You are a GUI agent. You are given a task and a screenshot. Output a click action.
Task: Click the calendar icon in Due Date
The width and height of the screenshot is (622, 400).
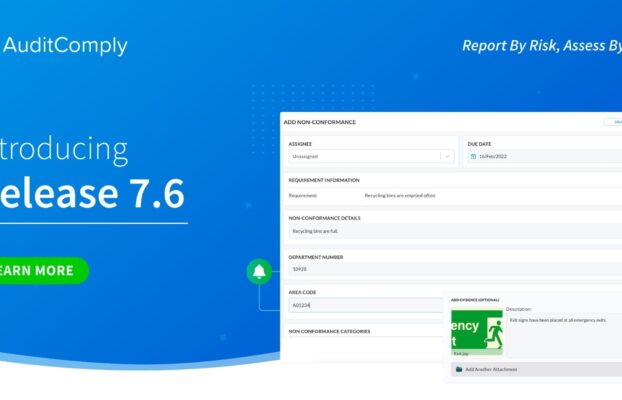(473, 156)
